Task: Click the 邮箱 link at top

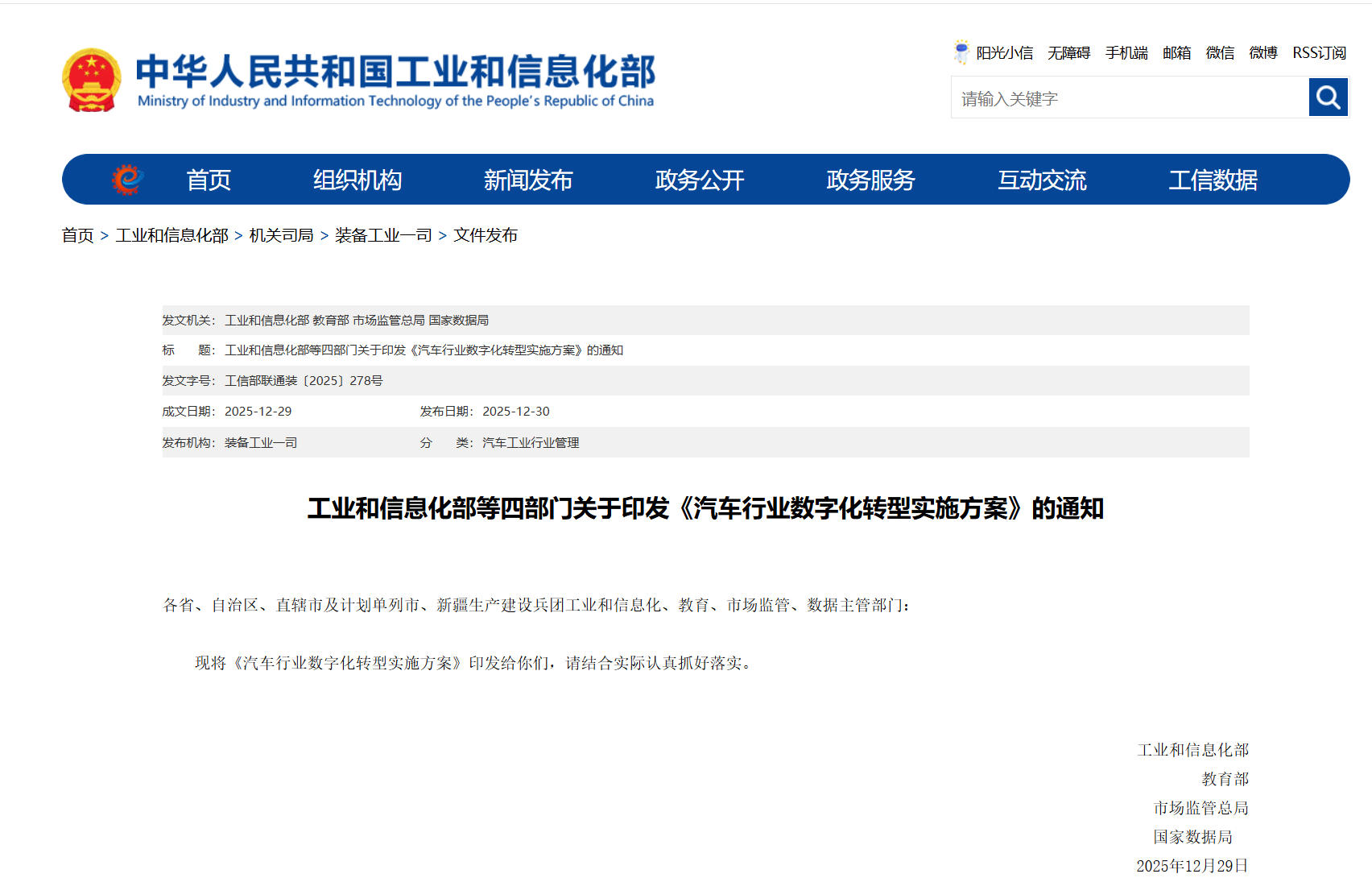Action: [x=1176, y=53]
